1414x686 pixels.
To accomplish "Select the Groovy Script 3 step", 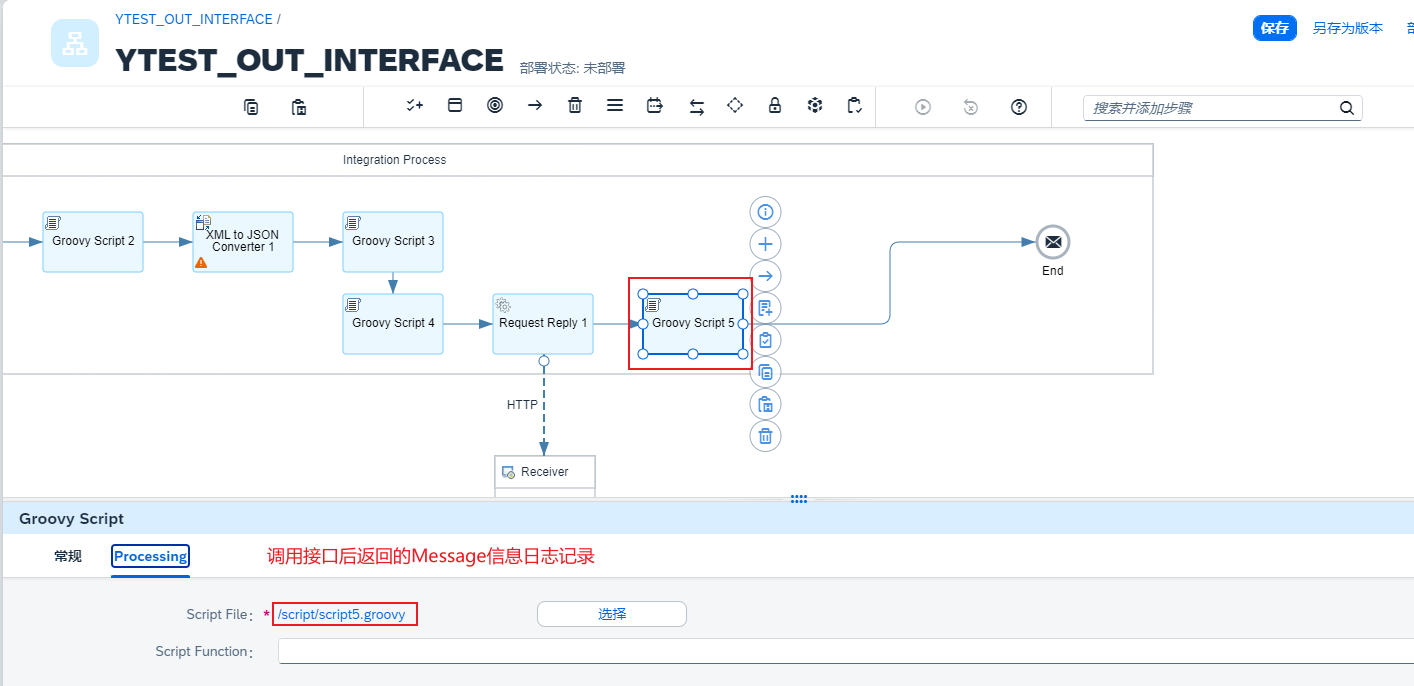I will (x=392, y=241).
